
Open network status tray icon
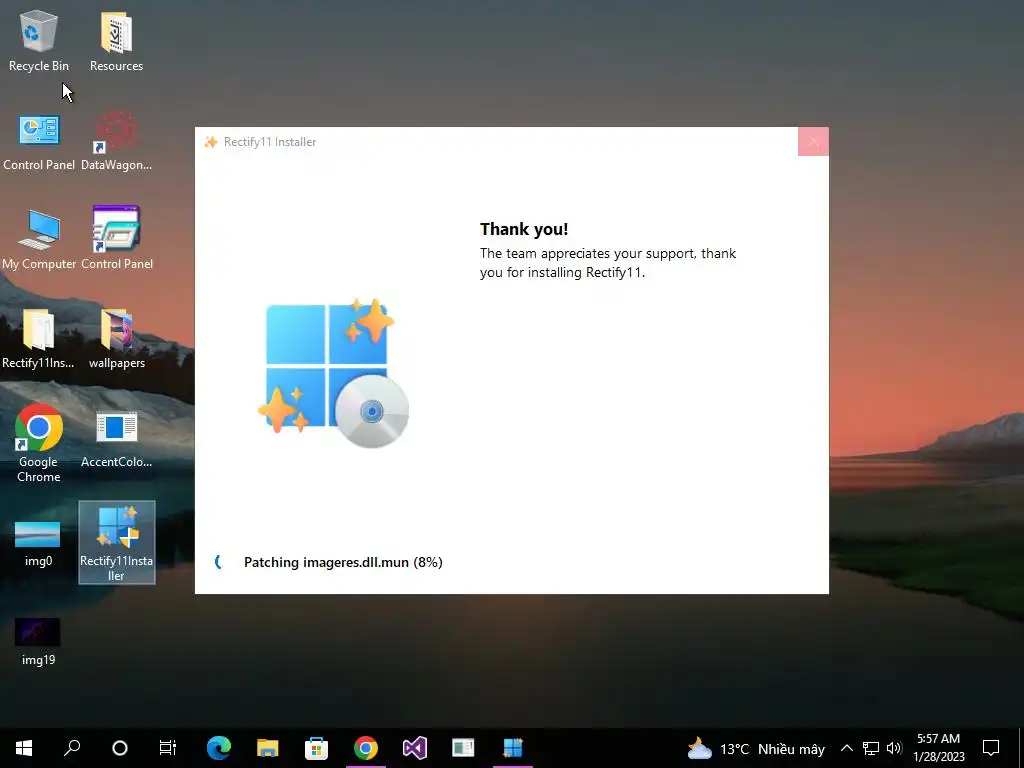coord(871,748)
